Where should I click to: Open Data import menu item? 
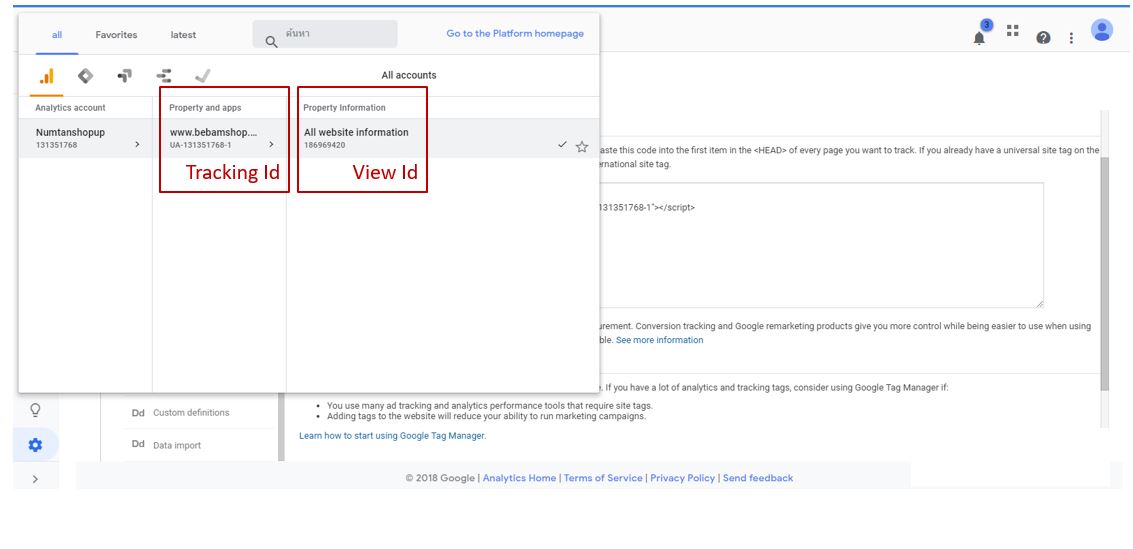tap(177, 446)
